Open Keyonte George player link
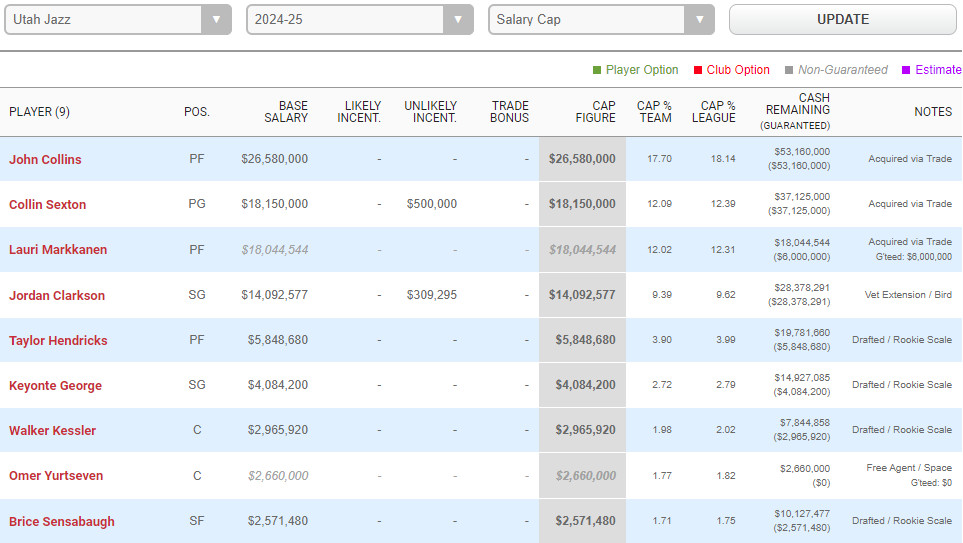The width and height of the screenshot is (963, 543). point(55,386)
